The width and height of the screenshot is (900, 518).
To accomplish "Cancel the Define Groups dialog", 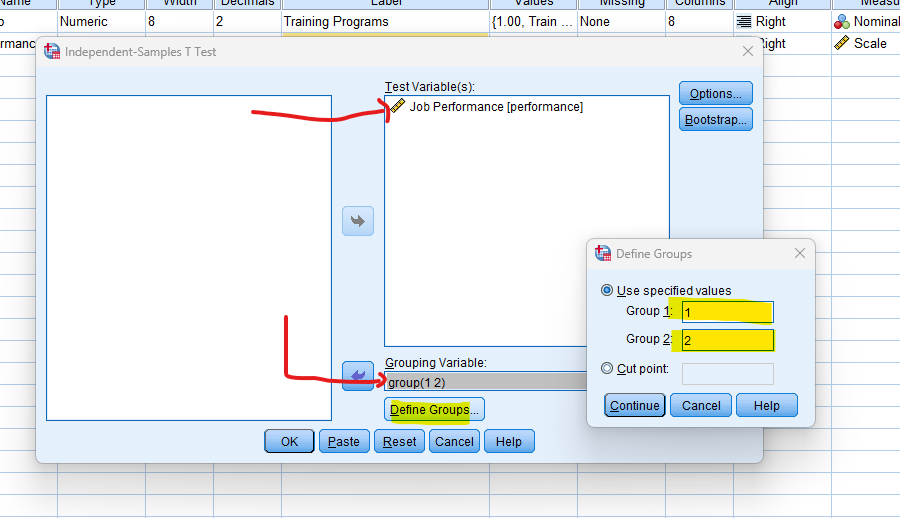I will point(700,405).
